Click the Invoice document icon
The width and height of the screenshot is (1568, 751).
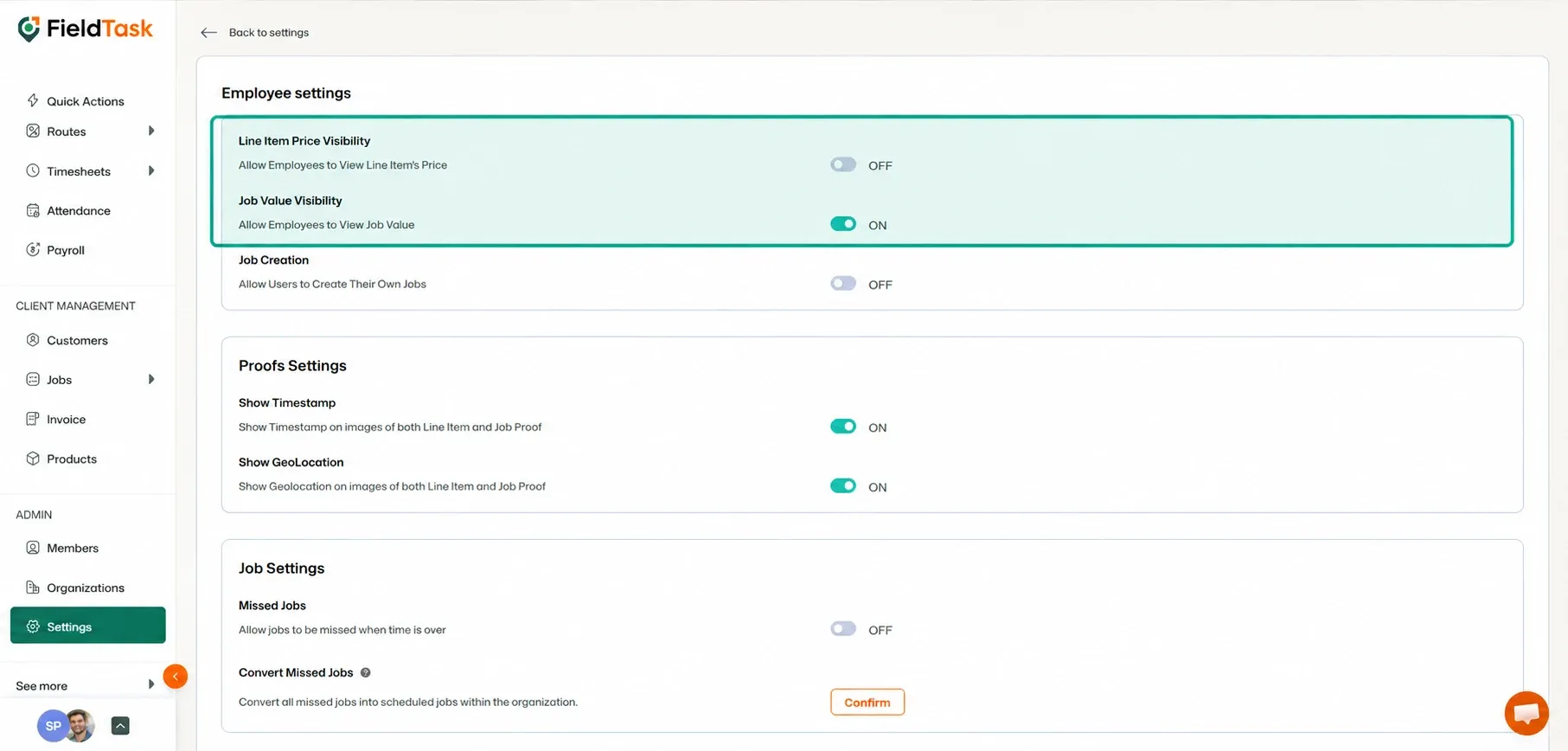(x=33, y=419)
